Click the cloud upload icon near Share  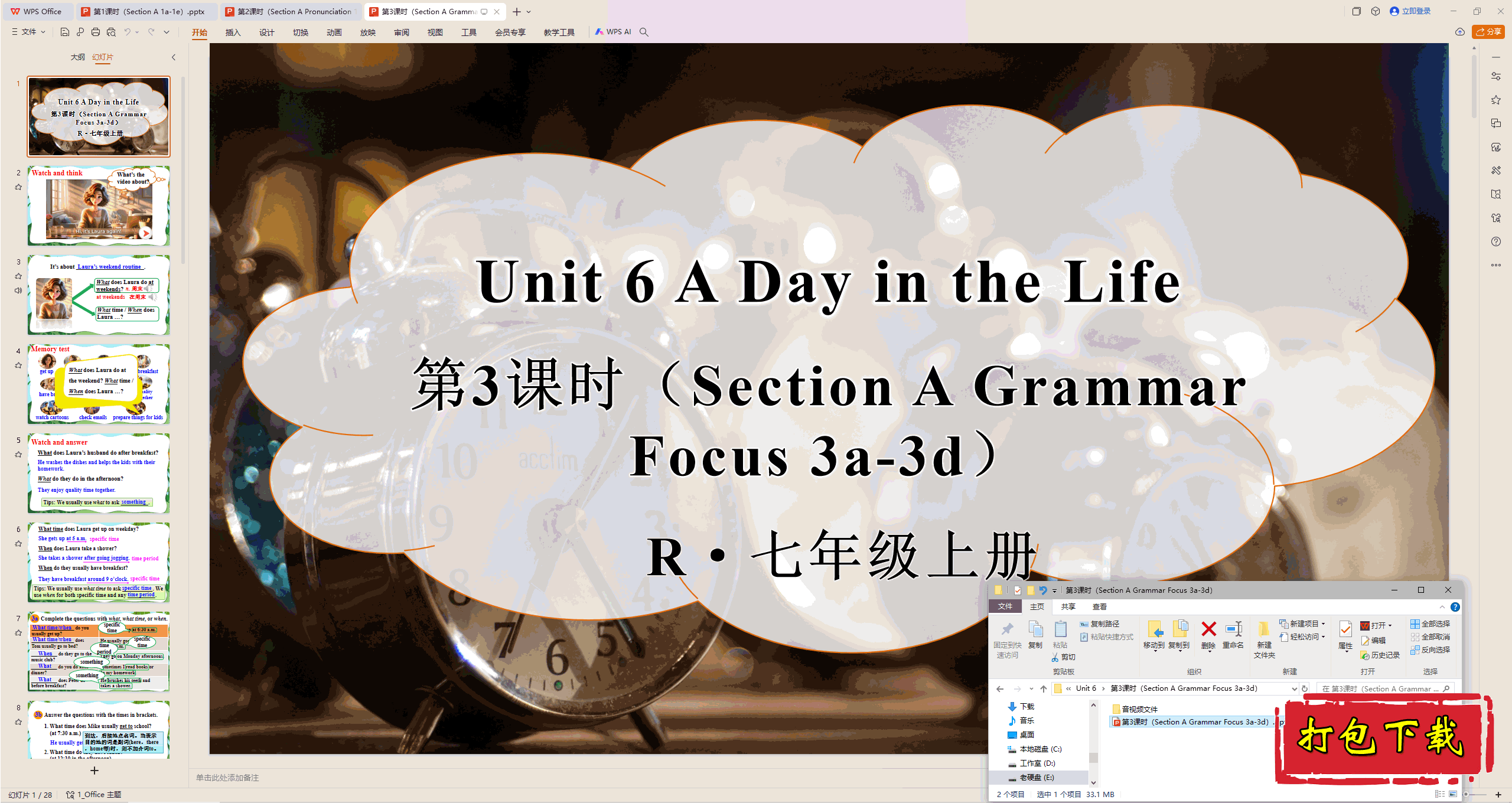click(x=1460, y=32)
